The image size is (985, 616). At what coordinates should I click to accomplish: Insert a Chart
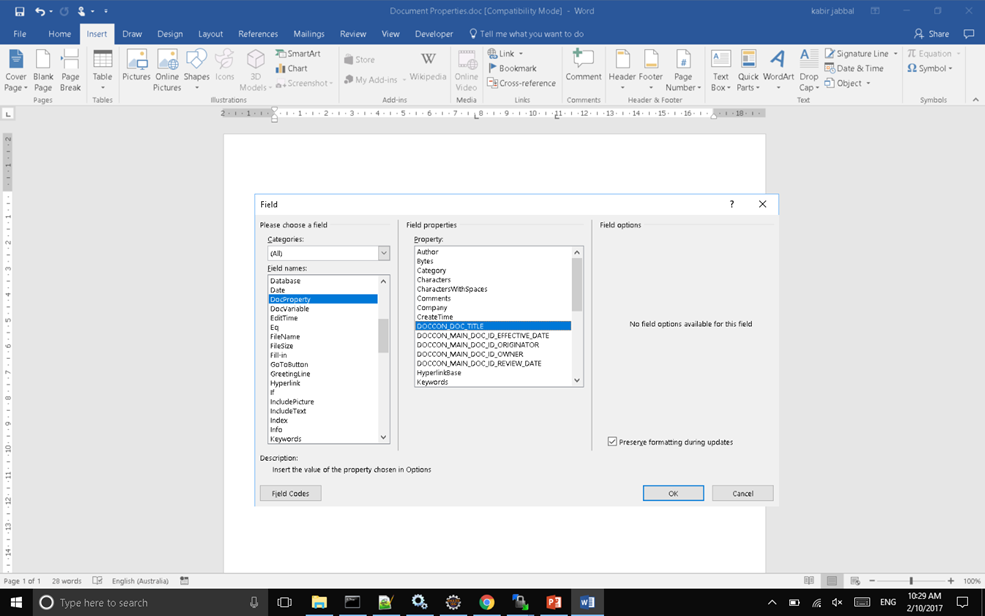[x=291, y=68]
